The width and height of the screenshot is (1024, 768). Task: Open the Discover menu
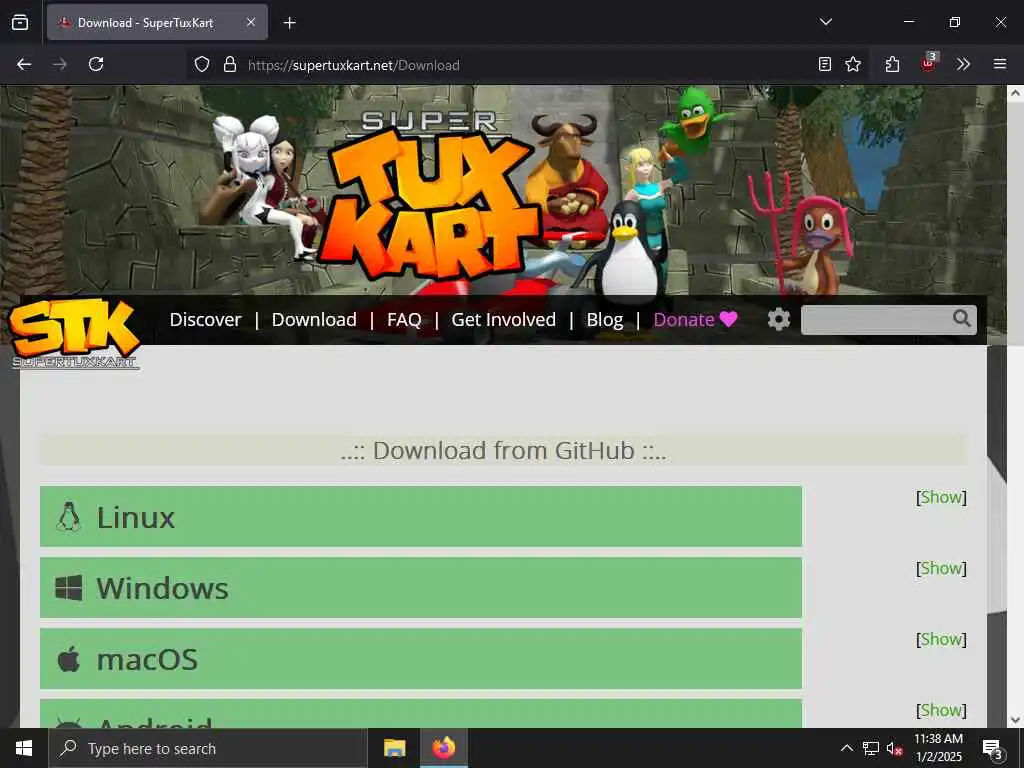tap(205, 319)
